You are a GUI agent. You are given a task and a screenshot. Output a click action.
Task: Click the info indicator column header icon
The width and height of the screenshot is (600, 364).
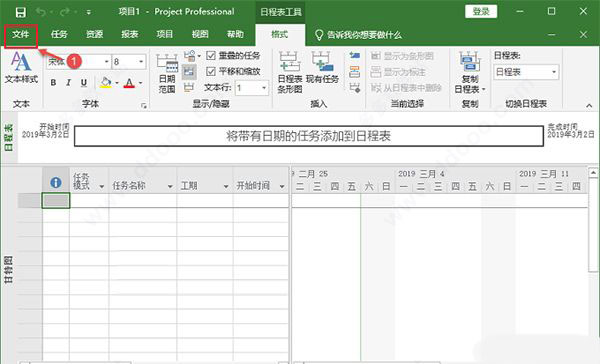pos(56,183)
